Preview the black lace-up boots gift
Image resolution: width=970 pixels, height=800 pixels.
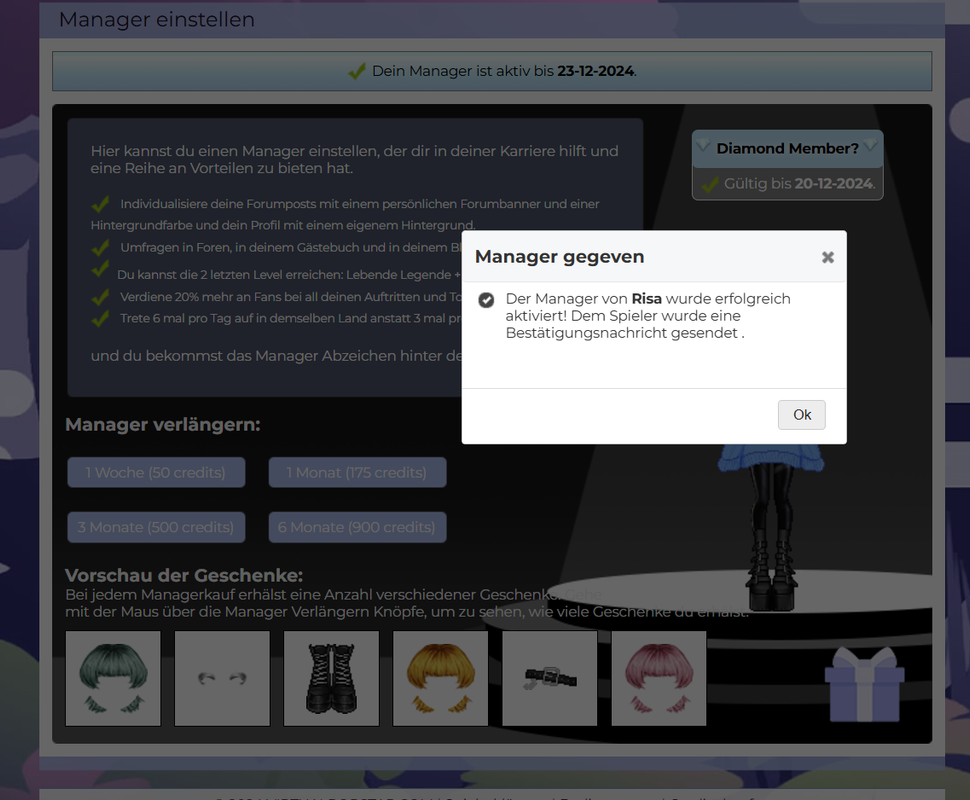332,678
